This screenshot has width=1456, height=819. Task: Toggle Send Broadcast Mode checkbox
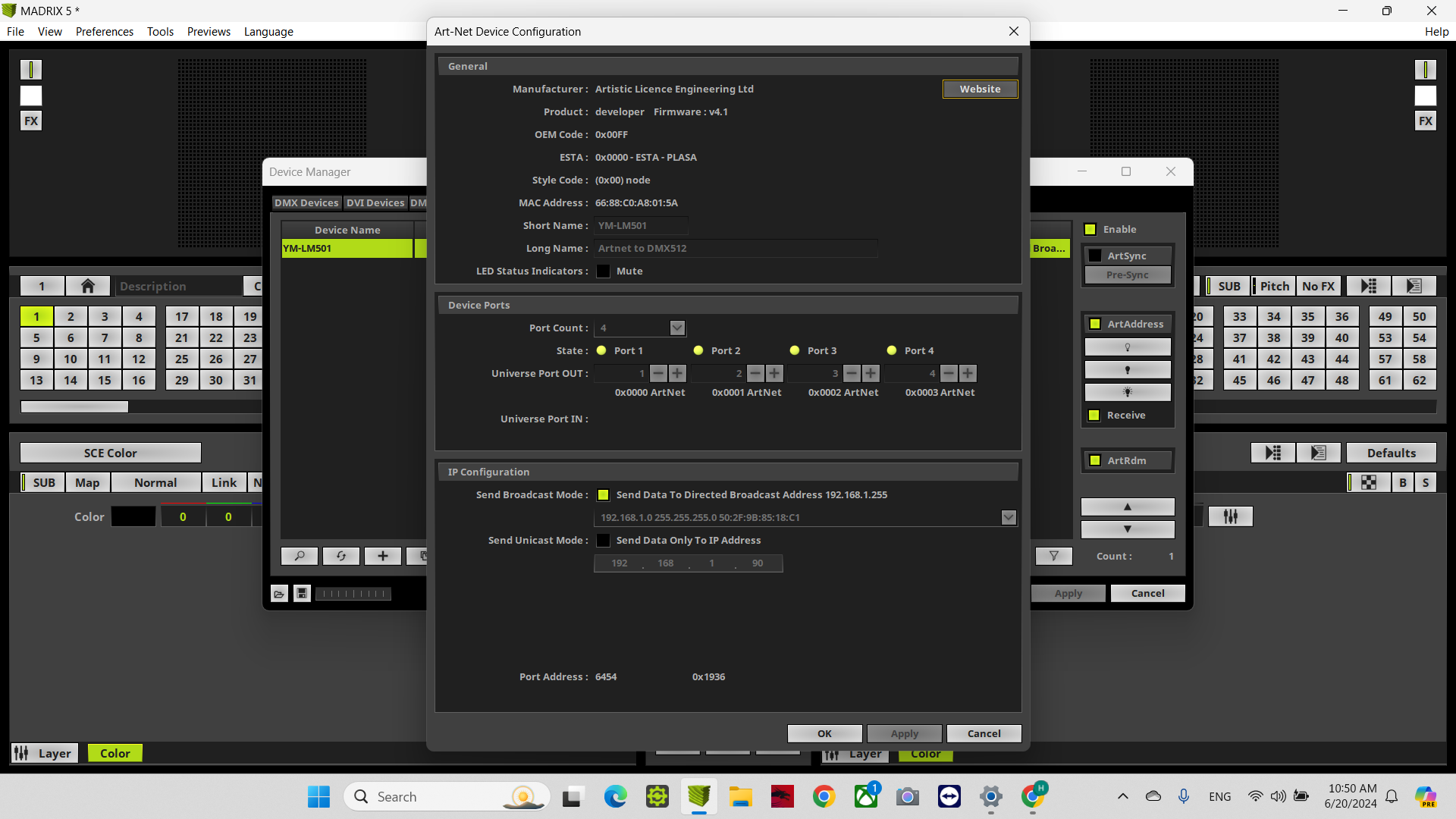click(604, 495)
